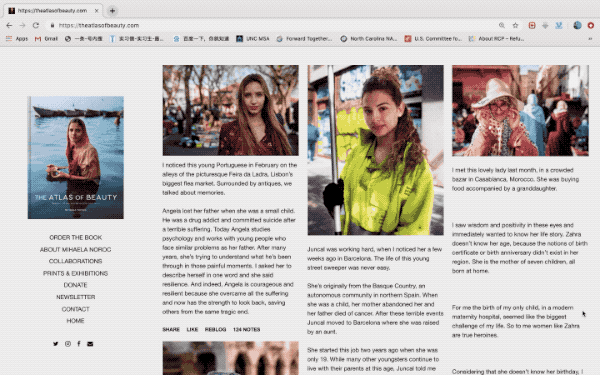Open a new browser tab
600x375 pixels.
coord(112,11)
